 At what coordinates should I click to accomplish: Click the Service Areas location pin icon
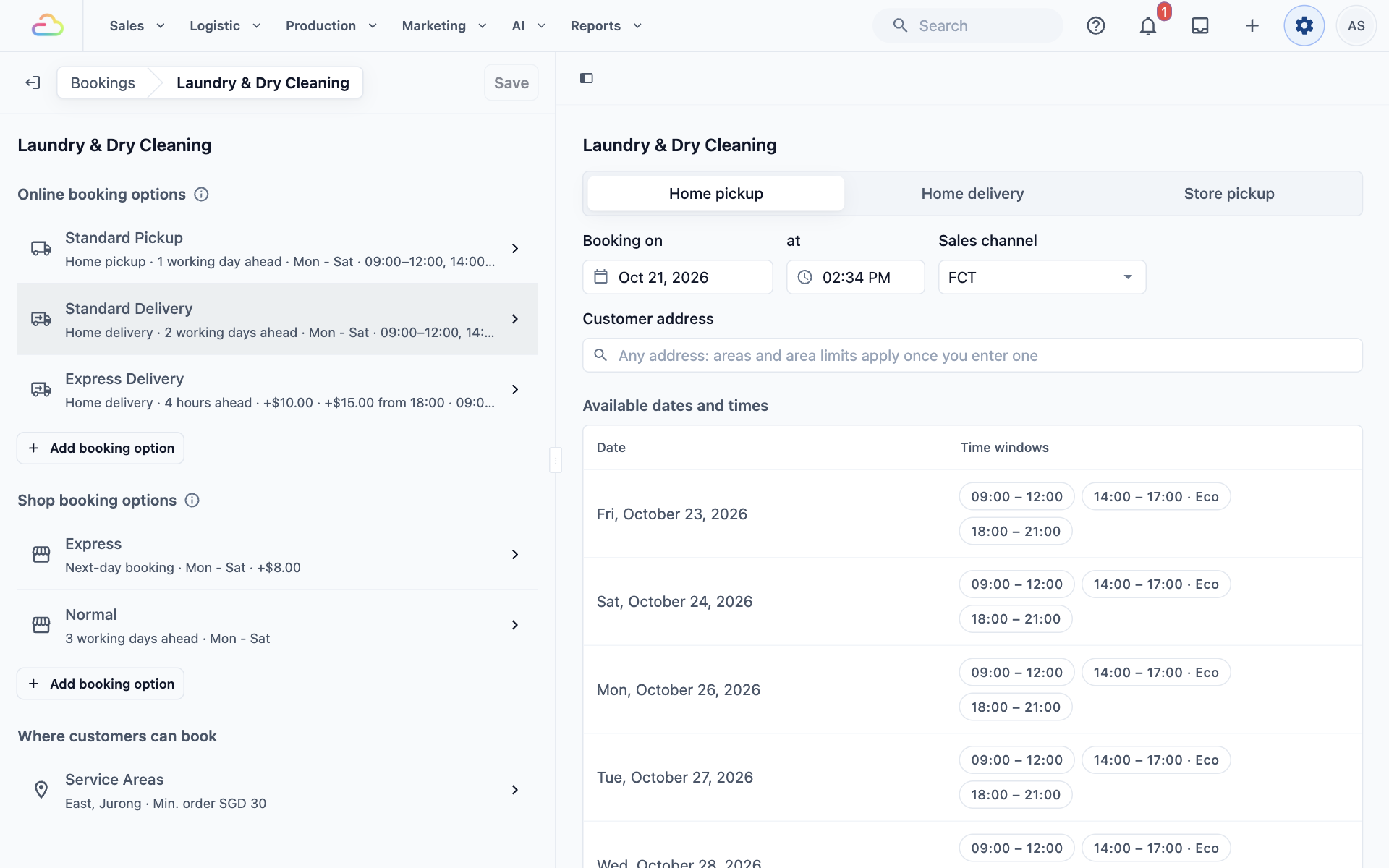(x=41, y=790)
